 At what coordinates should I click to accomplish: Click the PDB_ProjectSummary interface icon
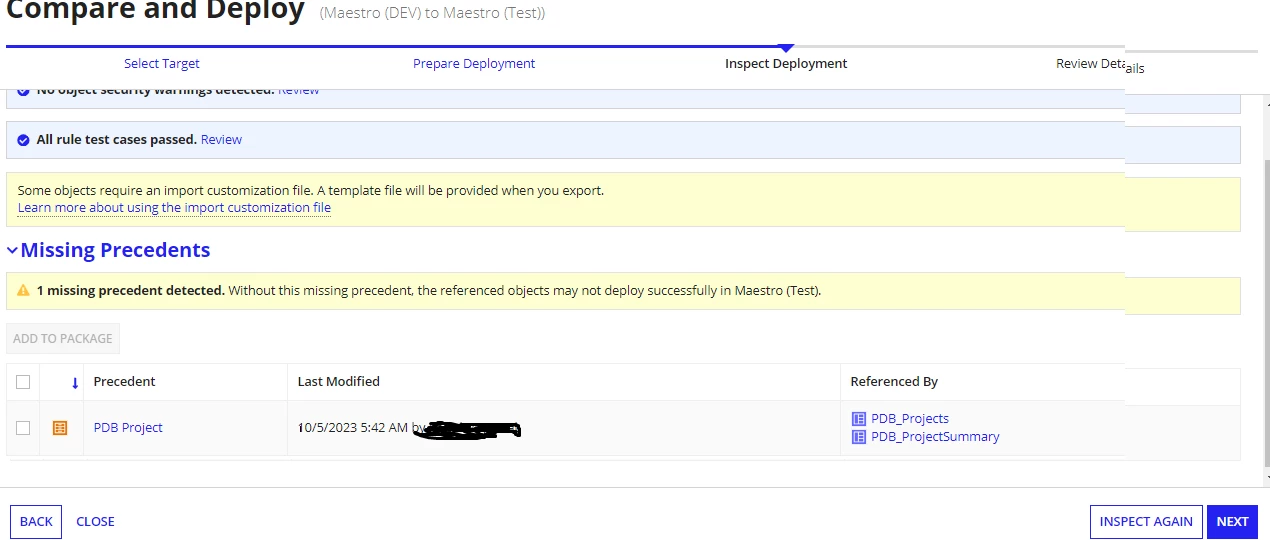[859, 437]
